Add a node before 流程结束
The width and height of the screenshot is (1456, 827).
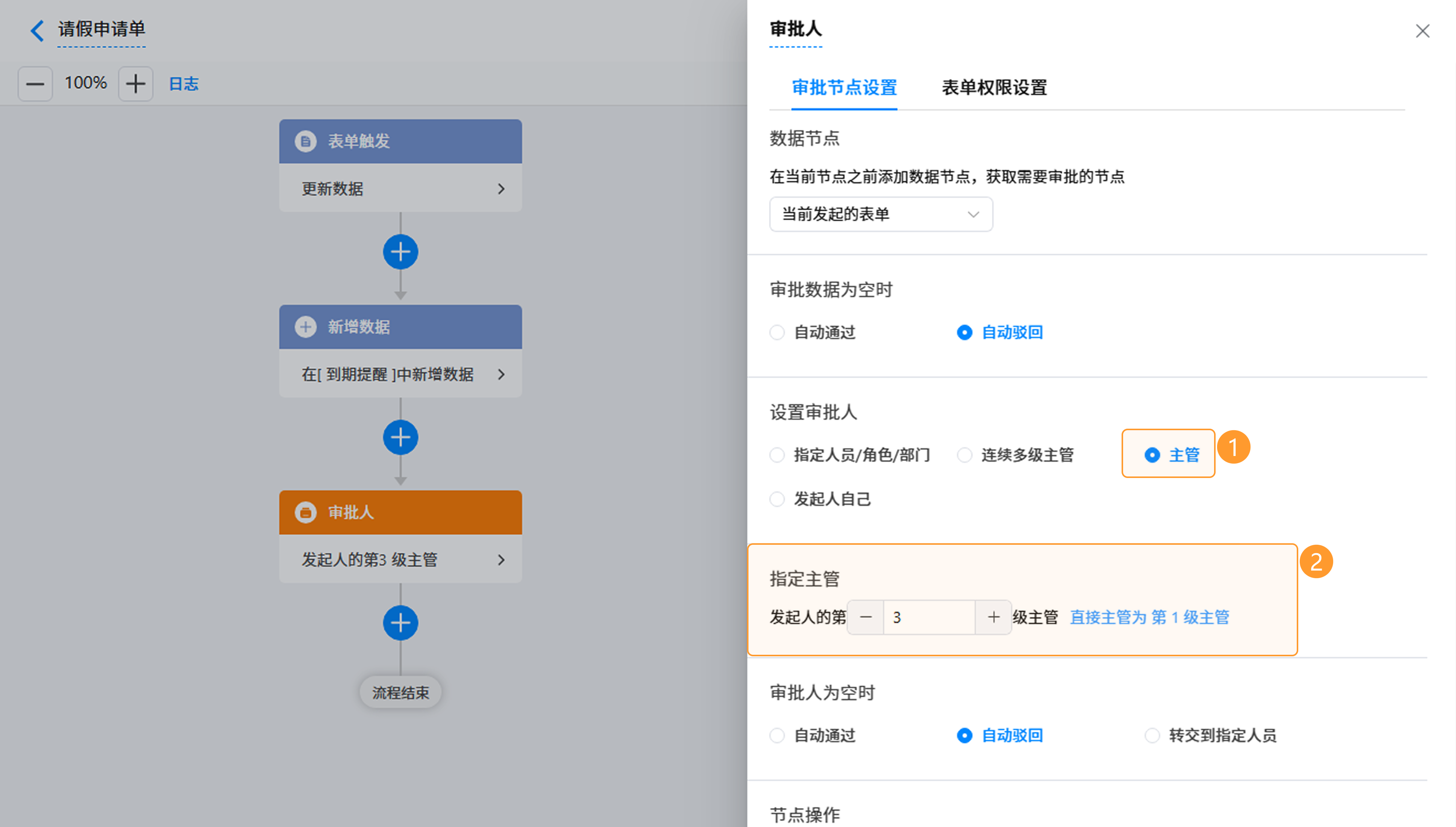tap(400, 623)
